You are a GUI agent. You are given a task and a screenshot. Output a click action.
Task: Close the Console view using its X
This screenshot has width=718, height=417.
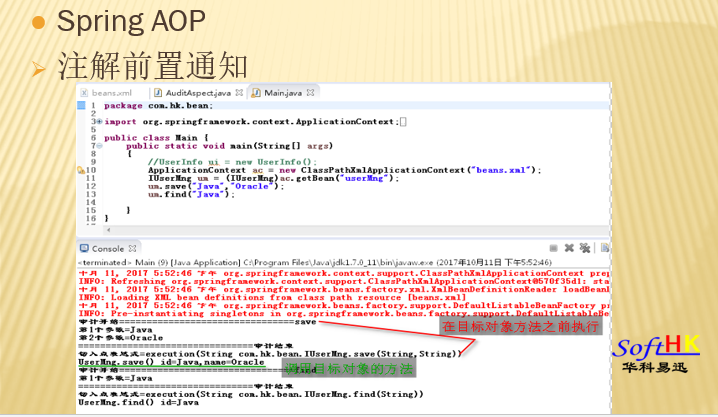point(132,248)
